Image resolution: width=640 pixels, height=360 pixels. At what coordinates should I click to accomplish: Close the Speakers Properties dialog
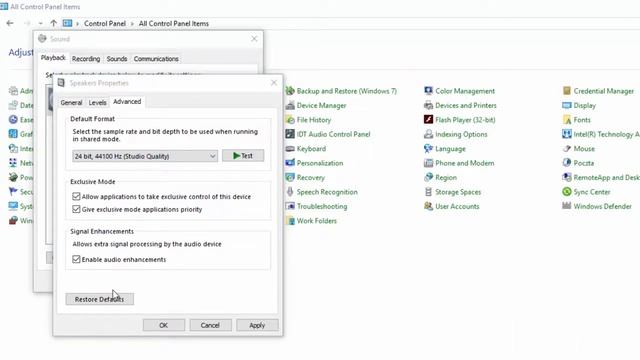[274, 83]
